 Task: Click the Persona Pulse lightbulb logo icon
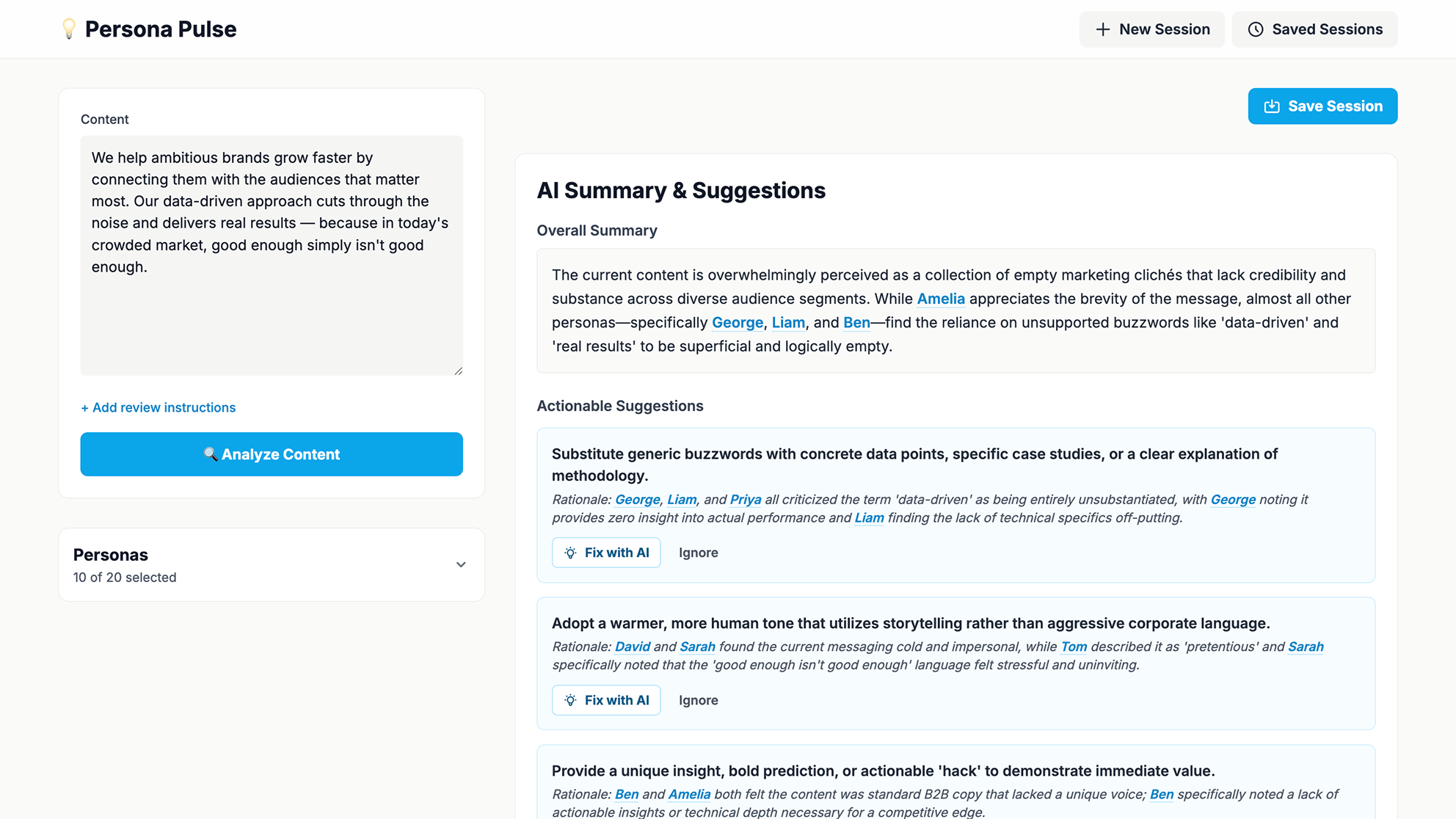69,29
